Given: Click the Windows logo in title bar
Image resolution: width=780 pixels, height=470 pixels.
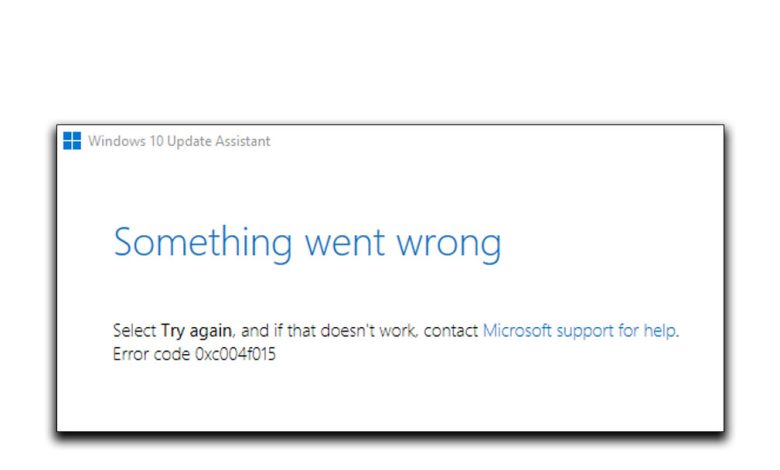Looking at the screenshot, I should tap(72, 141).
